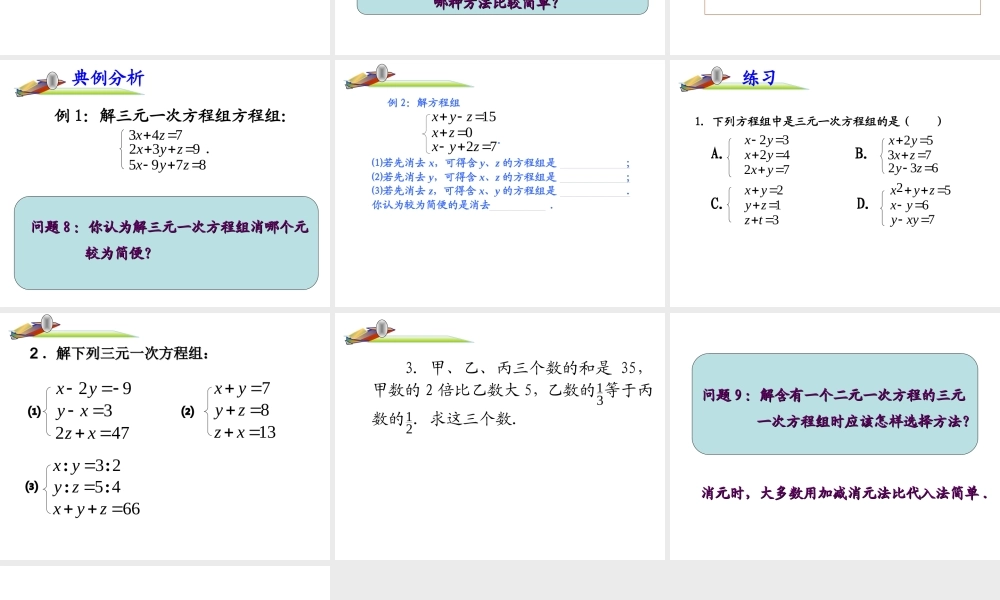The height and width of the screenshot is (600, 1000).
Task: Click the pencil icon above problem 3
Action: click(x=370, y=332)
